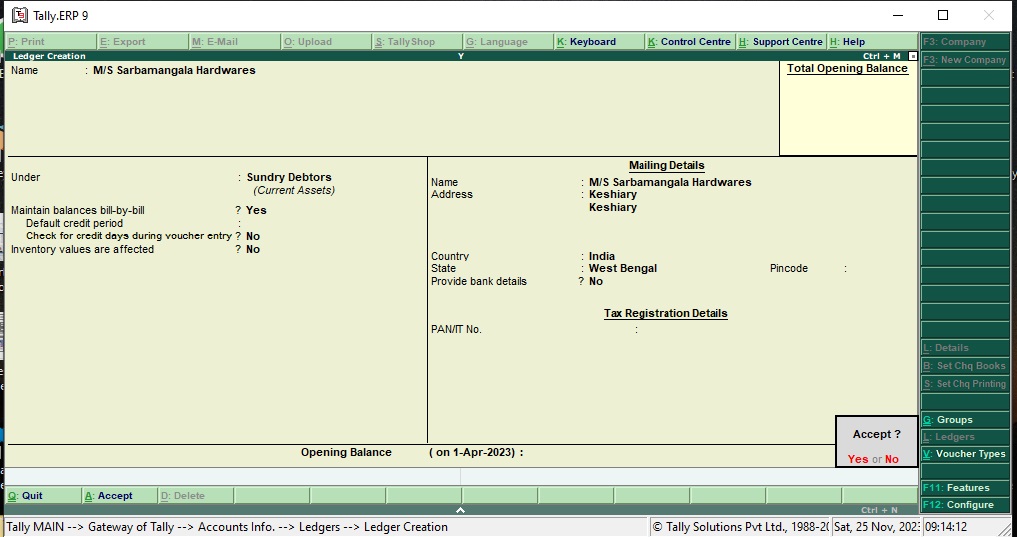Click Q: Quit at the bottom bar
Viewport: 1017px width, 537px height.
(43, 495)
